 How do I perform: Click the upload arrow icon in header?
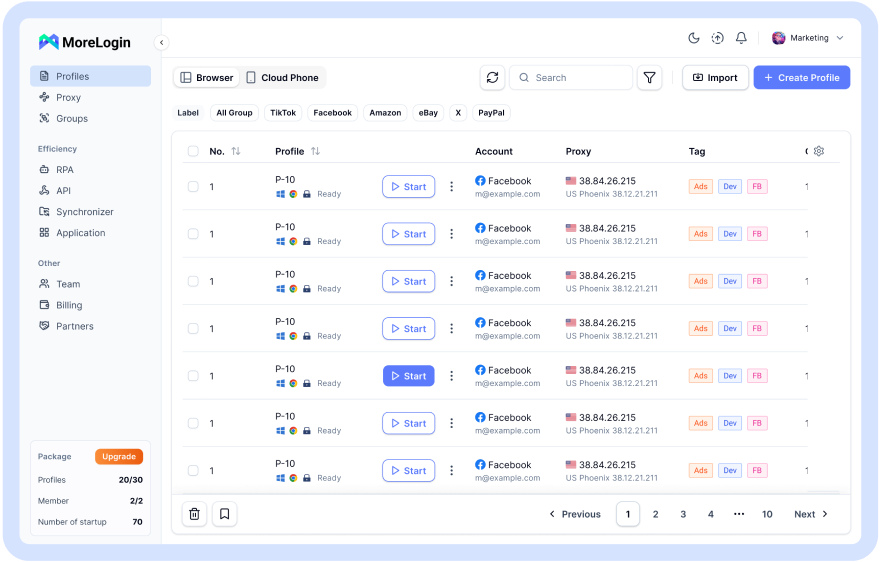717,38
